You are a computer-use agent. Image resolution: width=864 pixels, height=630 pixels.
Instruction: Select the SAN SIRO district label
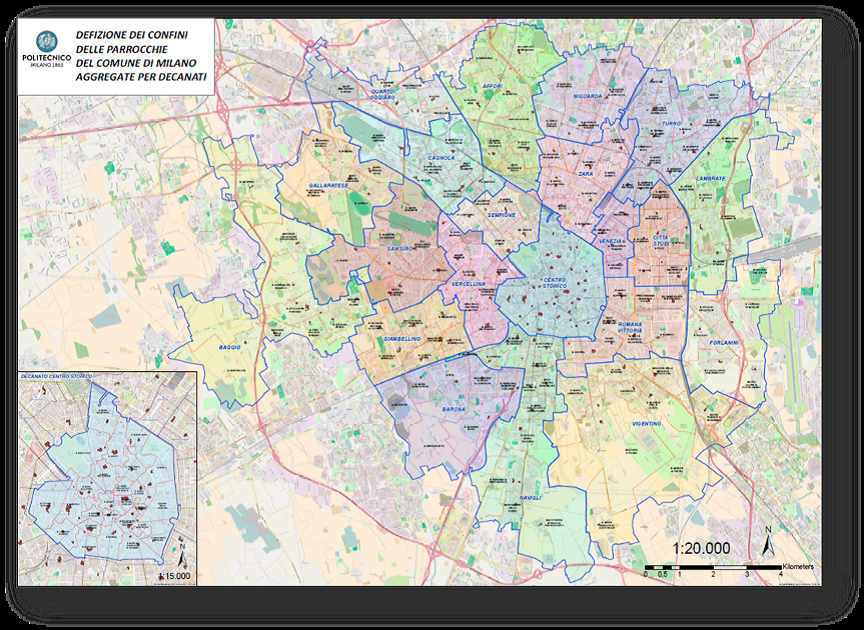click(399, 249)
